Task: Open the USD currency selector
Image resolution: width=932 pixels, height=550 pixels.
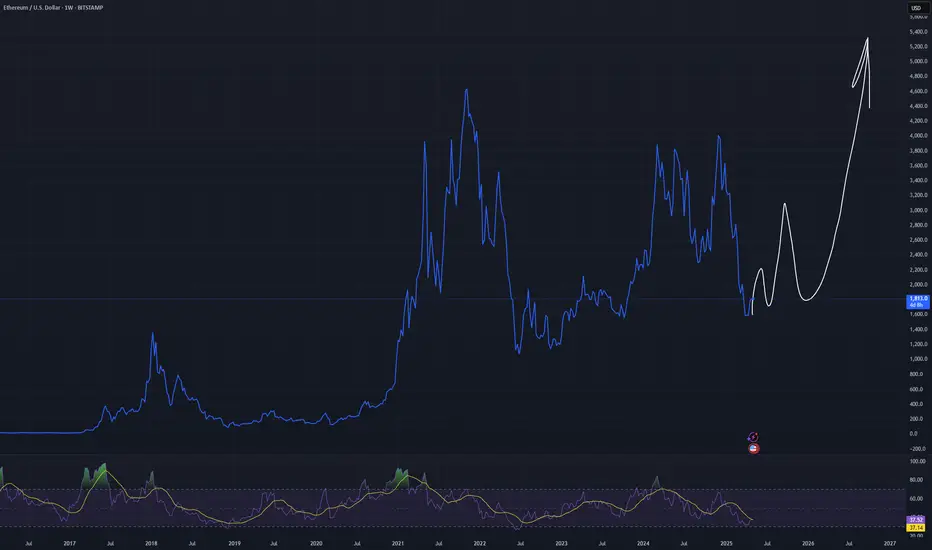Action: (916, 8)
